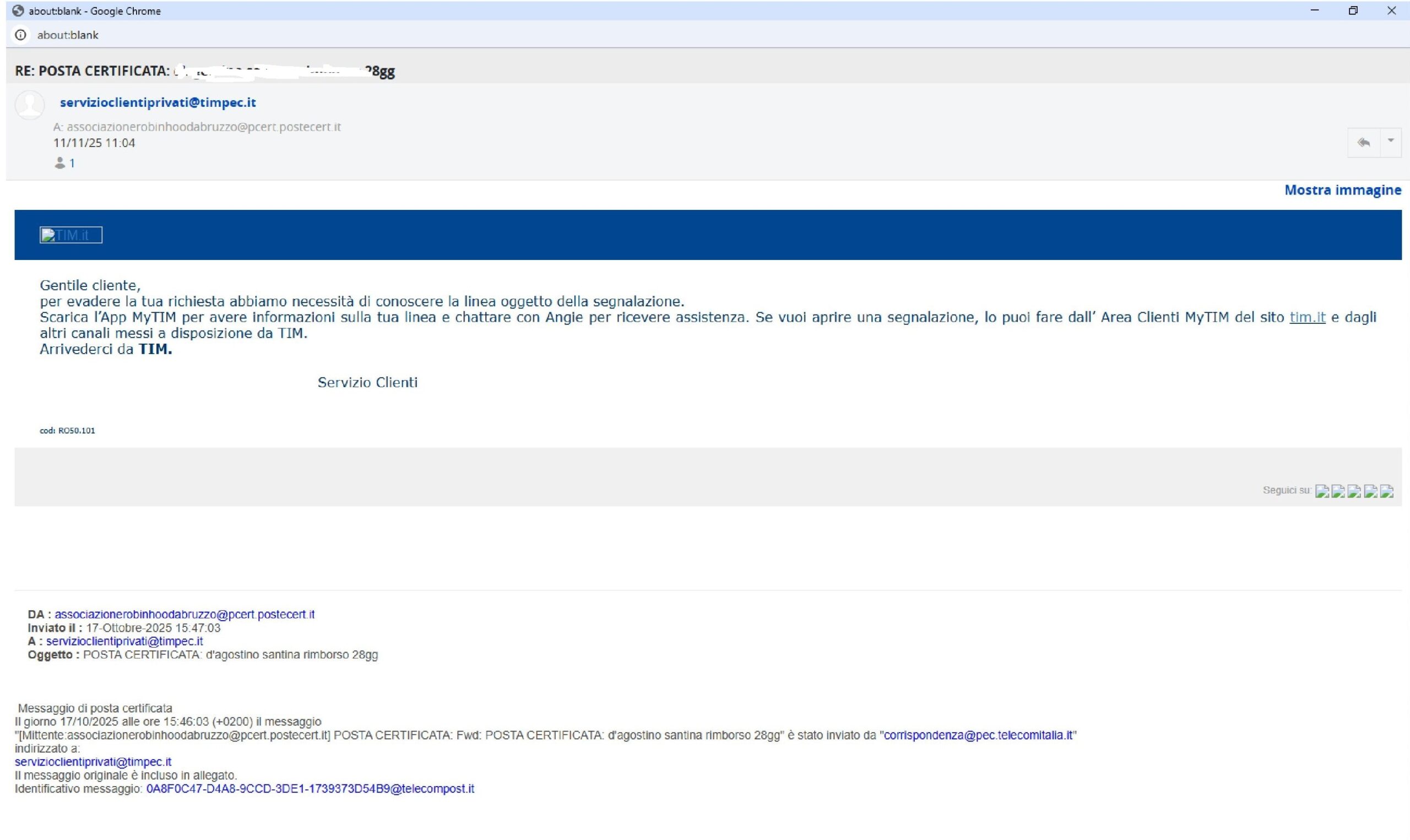Restore down the Chrome window
The width and height of the screenshot is (1410, 840).
(1353, 11)
